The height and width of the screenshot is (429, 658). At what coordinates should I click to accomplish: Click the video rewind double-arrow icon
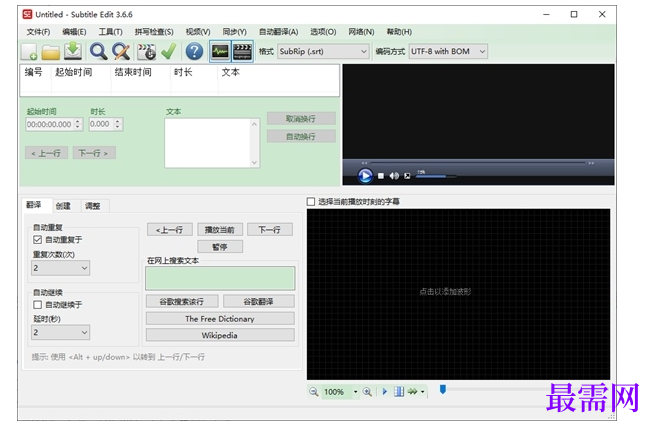click(x=364, y=163)
